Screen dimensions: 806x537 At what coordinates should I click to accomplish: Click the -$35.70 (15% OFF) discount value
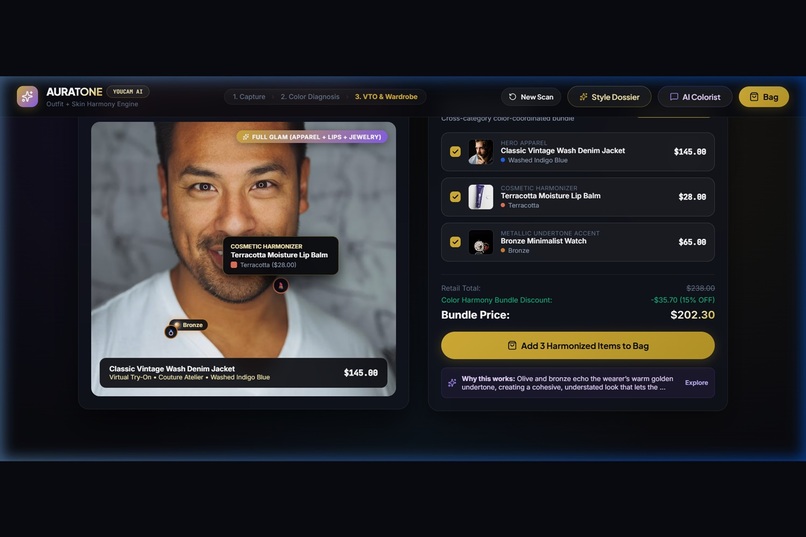pyautogui.click(x=683, y=300)
